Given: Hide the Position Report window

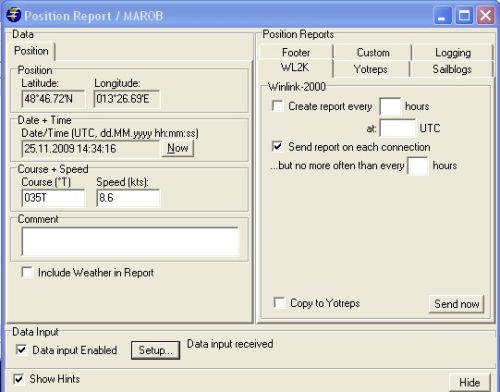Looking at the screenshot, I should tap(469, 382).
